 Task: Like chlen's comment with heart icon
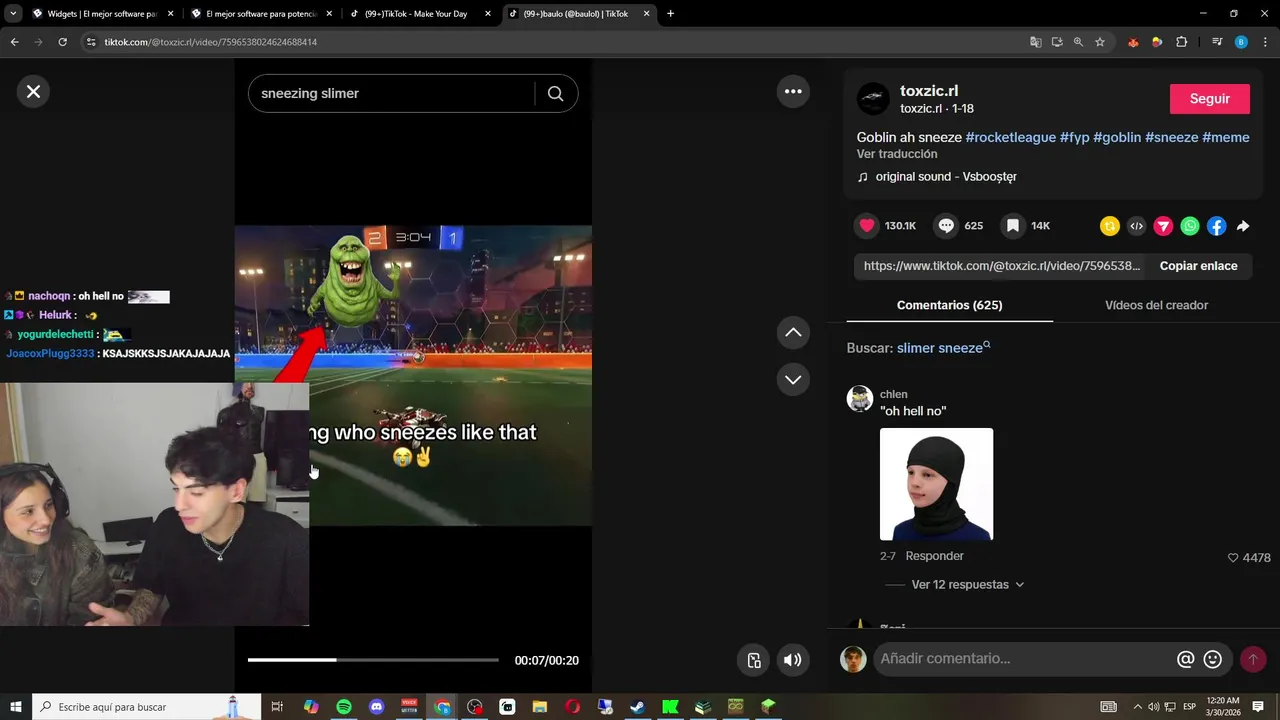click(x=1233, y=558)
